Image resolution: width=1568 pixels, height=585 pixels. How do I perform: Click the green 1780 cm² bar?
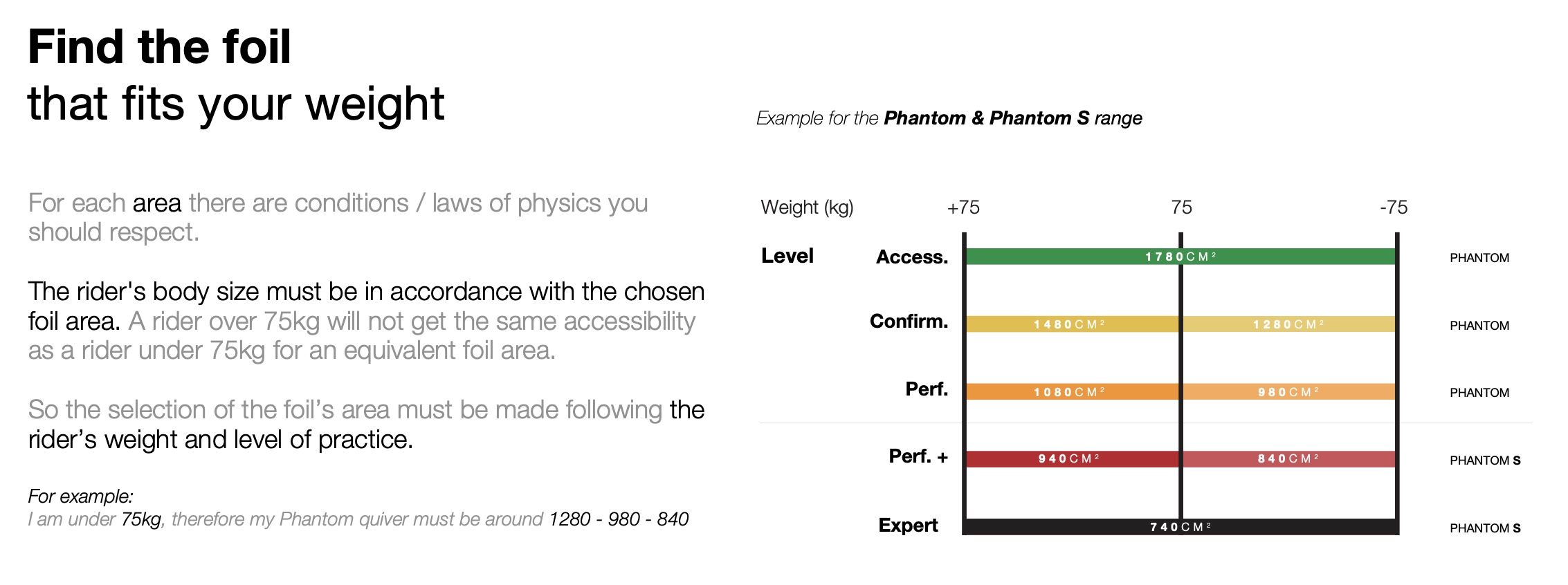click(x=1180, y=257)
